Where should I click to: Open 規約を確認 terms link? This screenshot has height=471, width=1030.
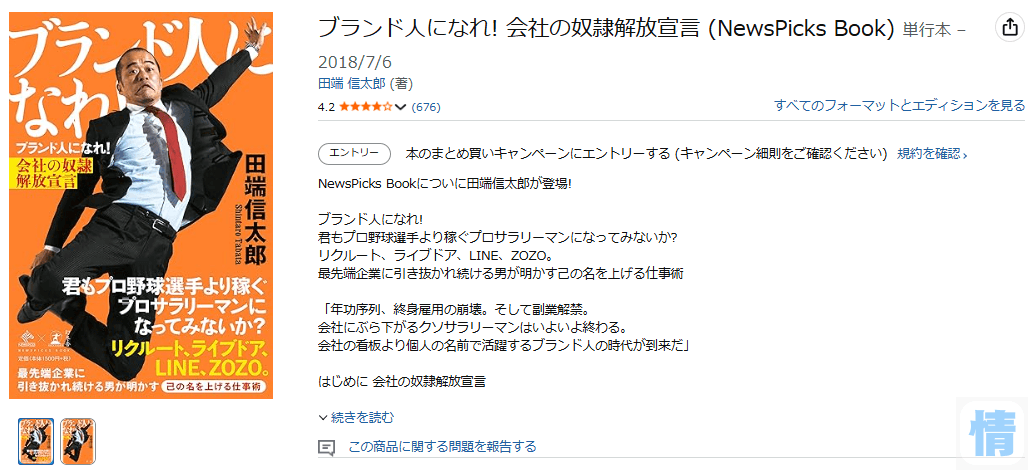tap(928, 154)
